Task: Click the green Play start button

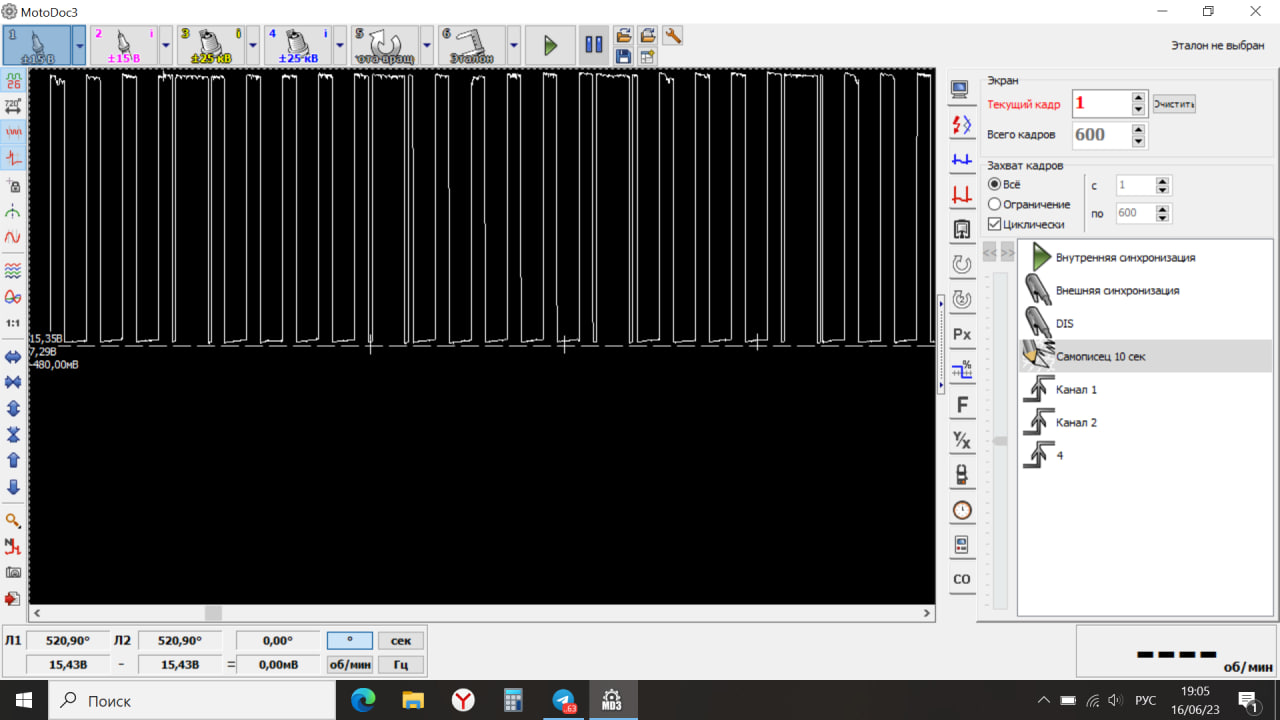Action: (549, 45)
